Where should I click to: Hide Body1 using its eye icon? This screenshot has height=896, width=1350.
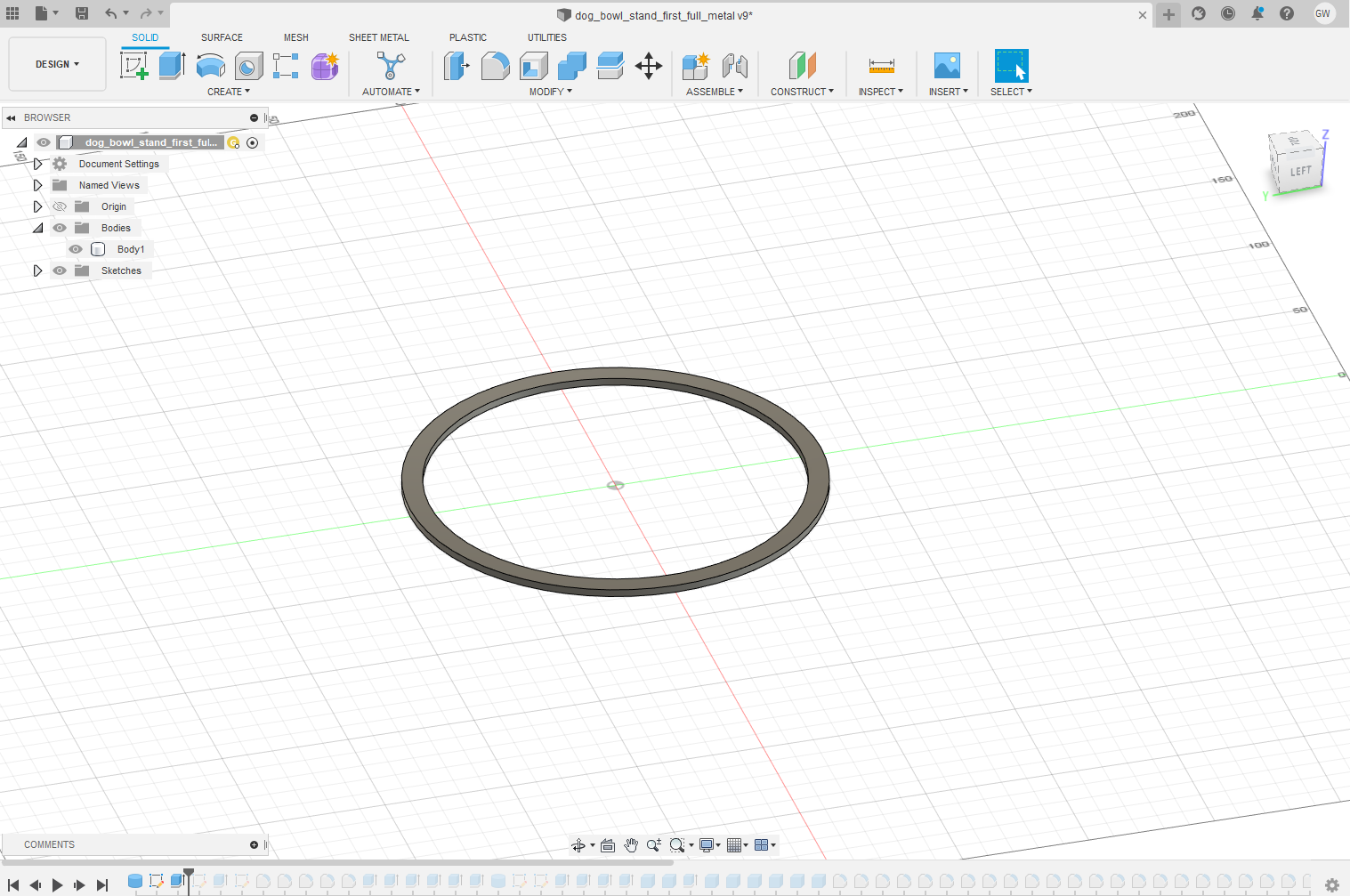click(x=76, y=249)
